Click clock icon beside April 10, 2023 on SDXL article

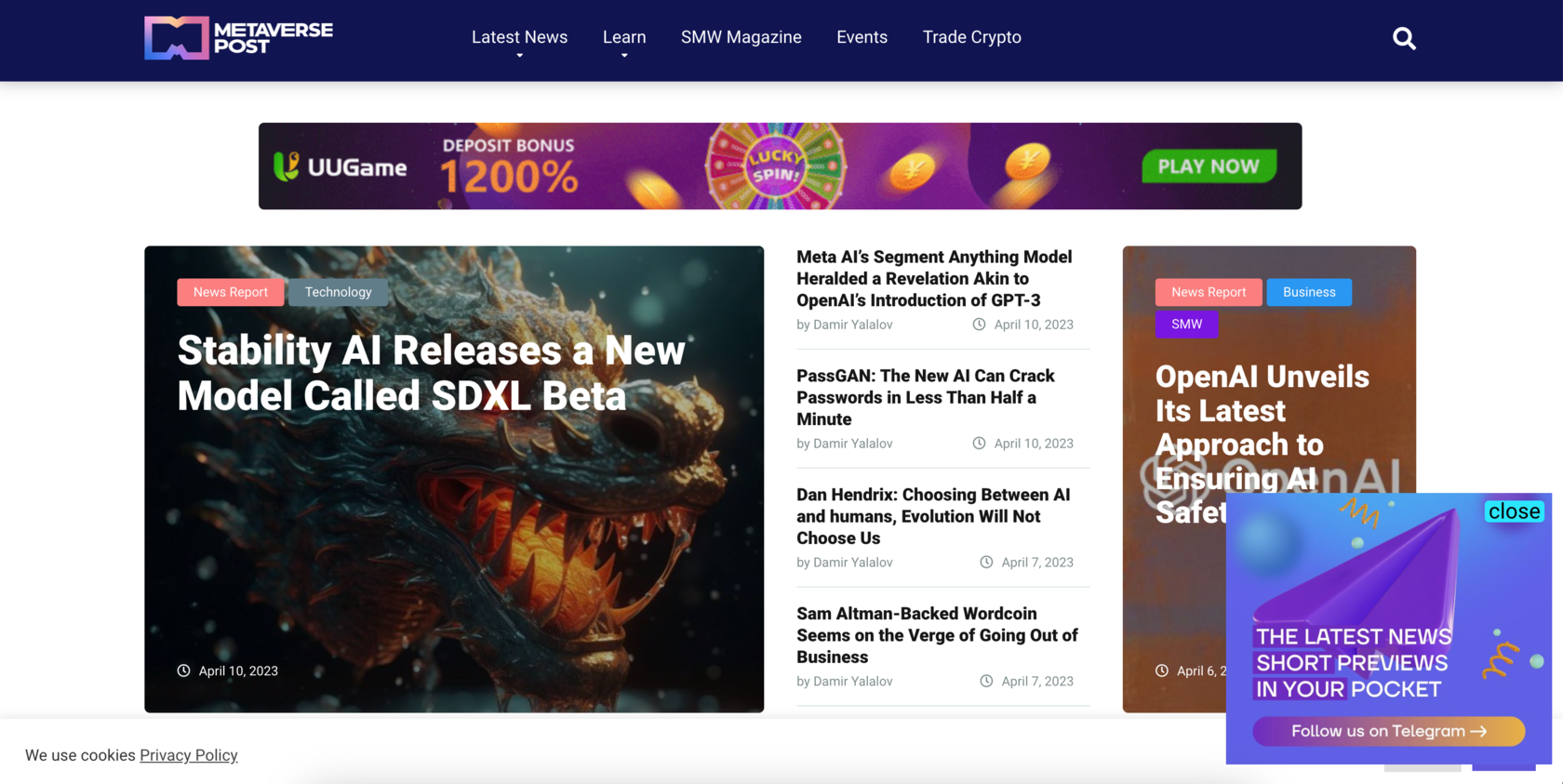[184, 671]
